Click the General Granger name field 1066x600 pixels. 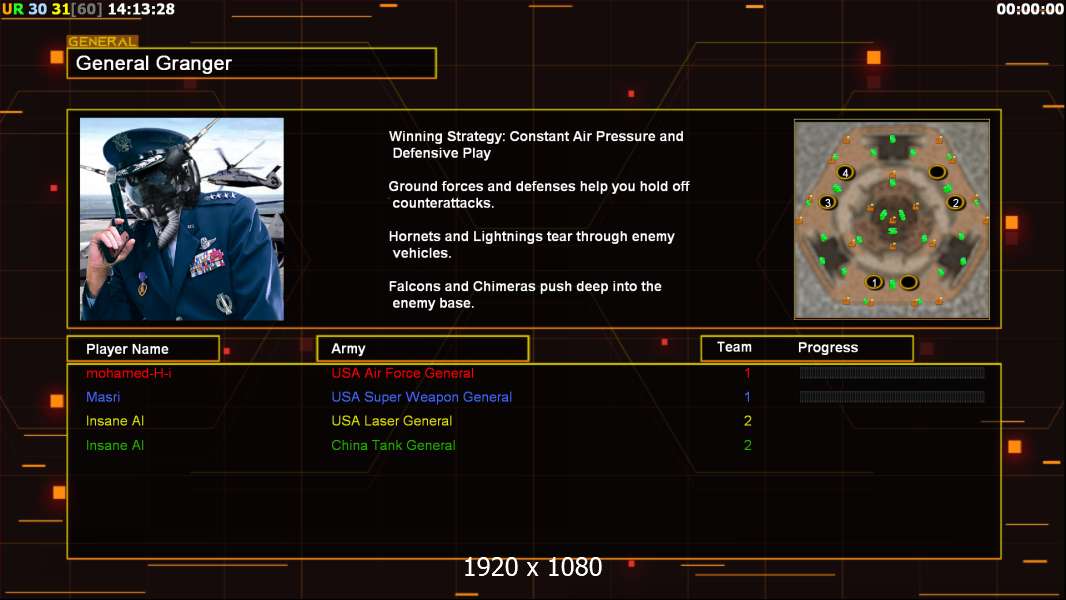(x=252, y=63)
